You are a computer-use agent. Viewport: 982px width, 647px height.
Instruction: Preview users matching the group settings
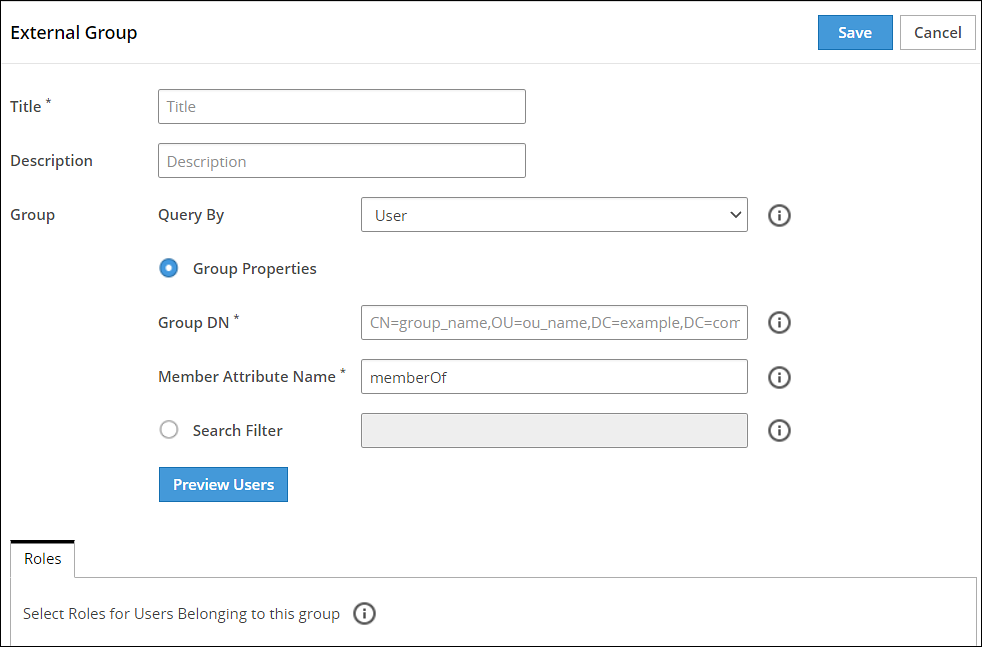(x=223, y=484)
